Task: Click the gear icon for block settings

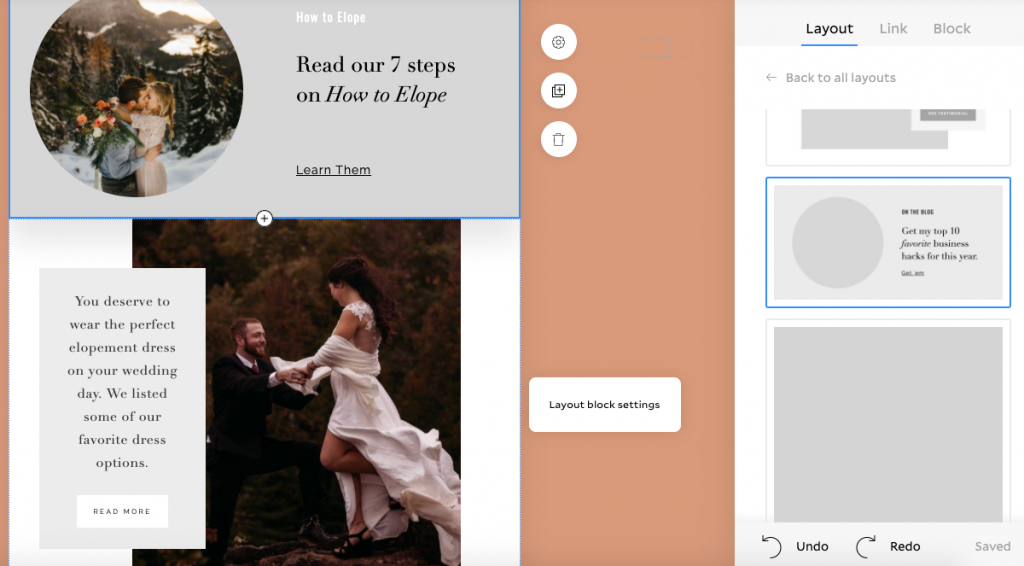Action: coord(558,42)
